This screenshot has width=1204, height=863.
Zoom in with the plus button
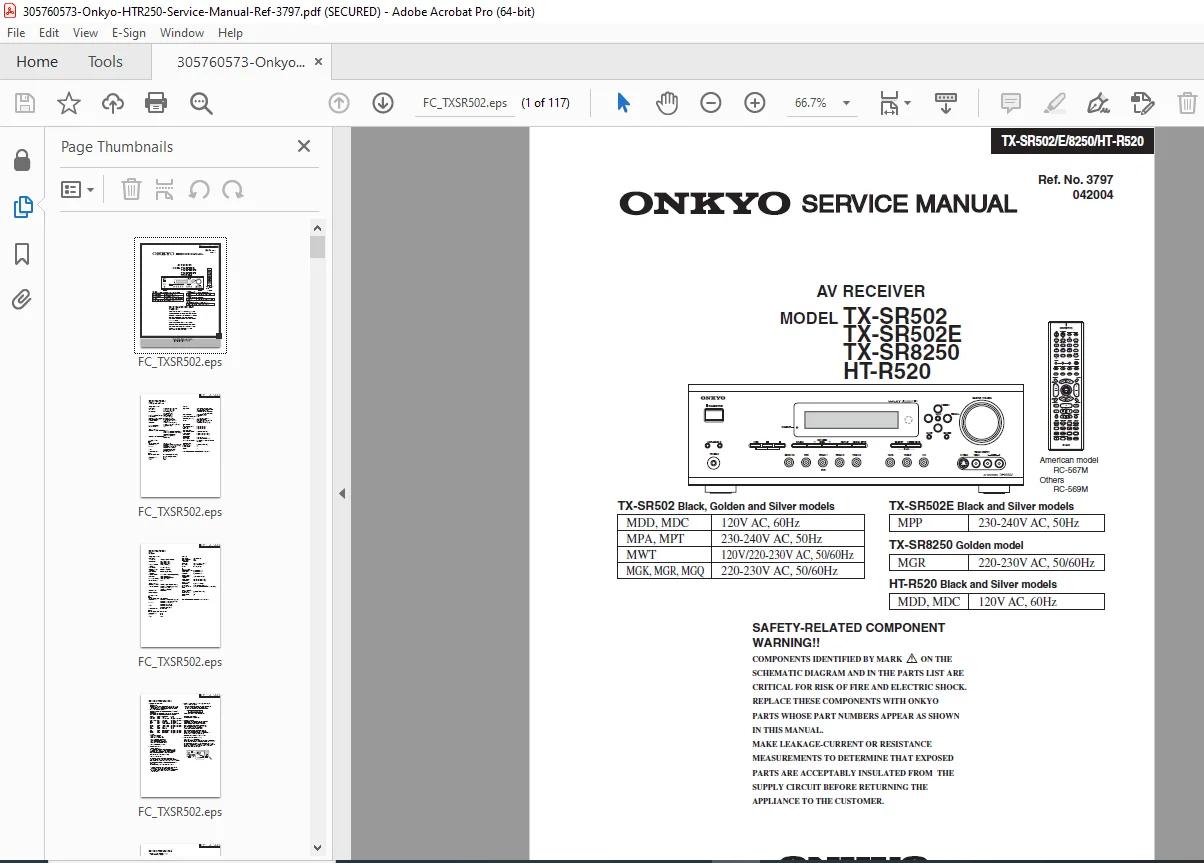pyautogui.click(x=755, y=103)
